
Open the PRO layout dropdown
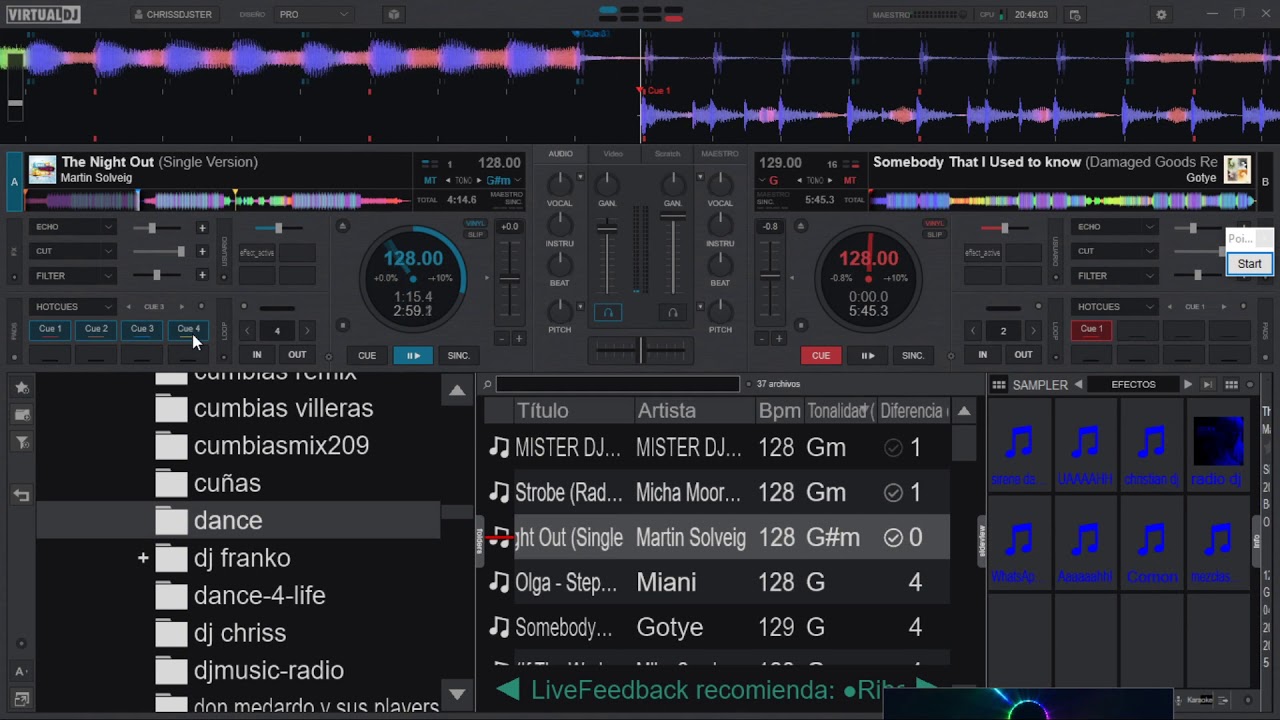[x=313, y=15]
